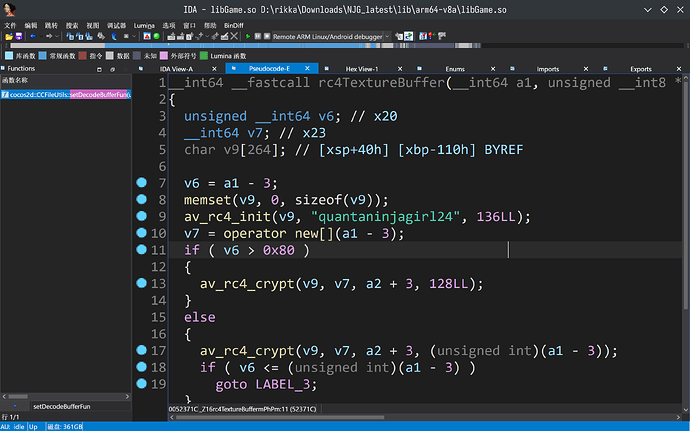Click the first breakpoint-toolbar icon after the green circle
The height and width of the screenshot is (431, 690).
click(x=171, y=36)
